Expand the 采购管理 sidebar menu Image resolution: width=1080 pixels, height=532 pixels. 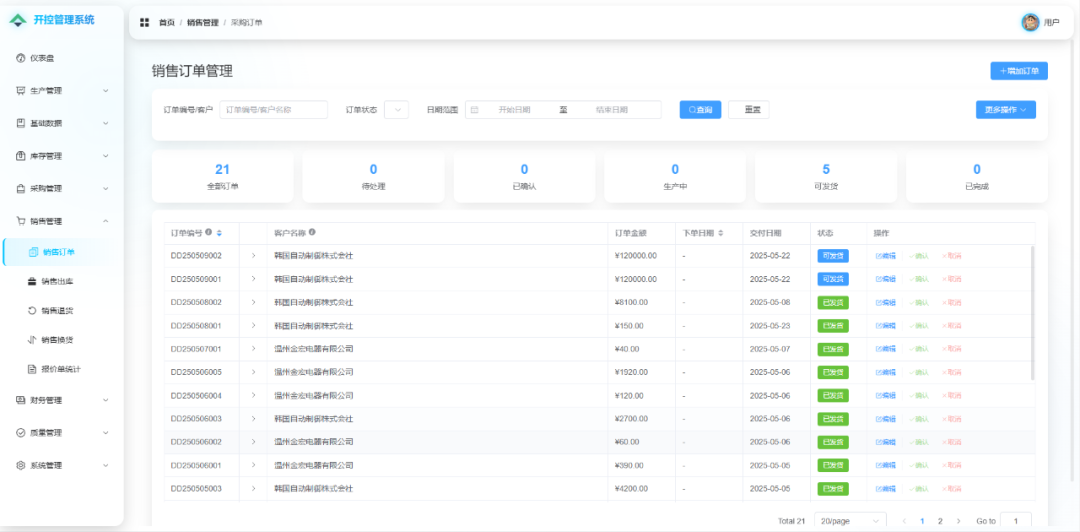(x=62, y=188)
